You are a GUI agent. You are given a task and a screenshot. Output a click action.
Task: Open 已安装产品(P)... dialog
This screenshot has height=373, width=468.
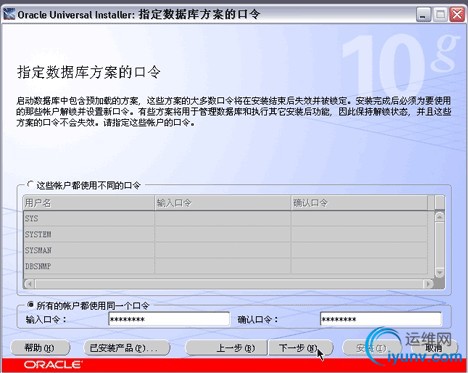coord(126,348)
